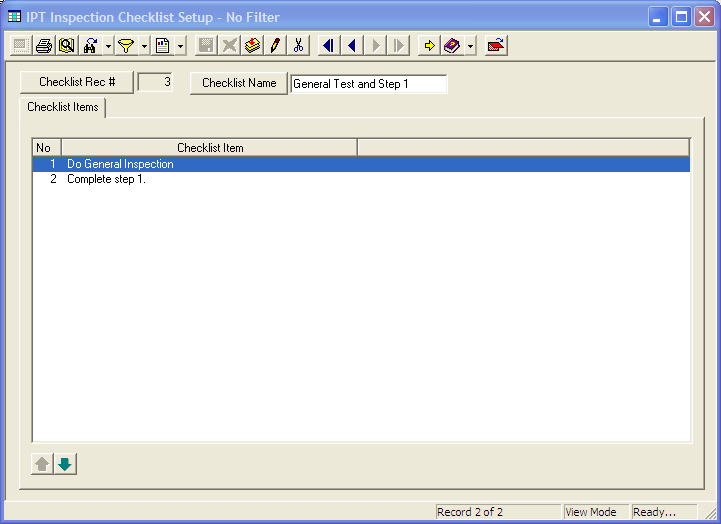Select the Complete step 1. row
The height and width of the screenshot is (524, 721).
pos(361,179)
